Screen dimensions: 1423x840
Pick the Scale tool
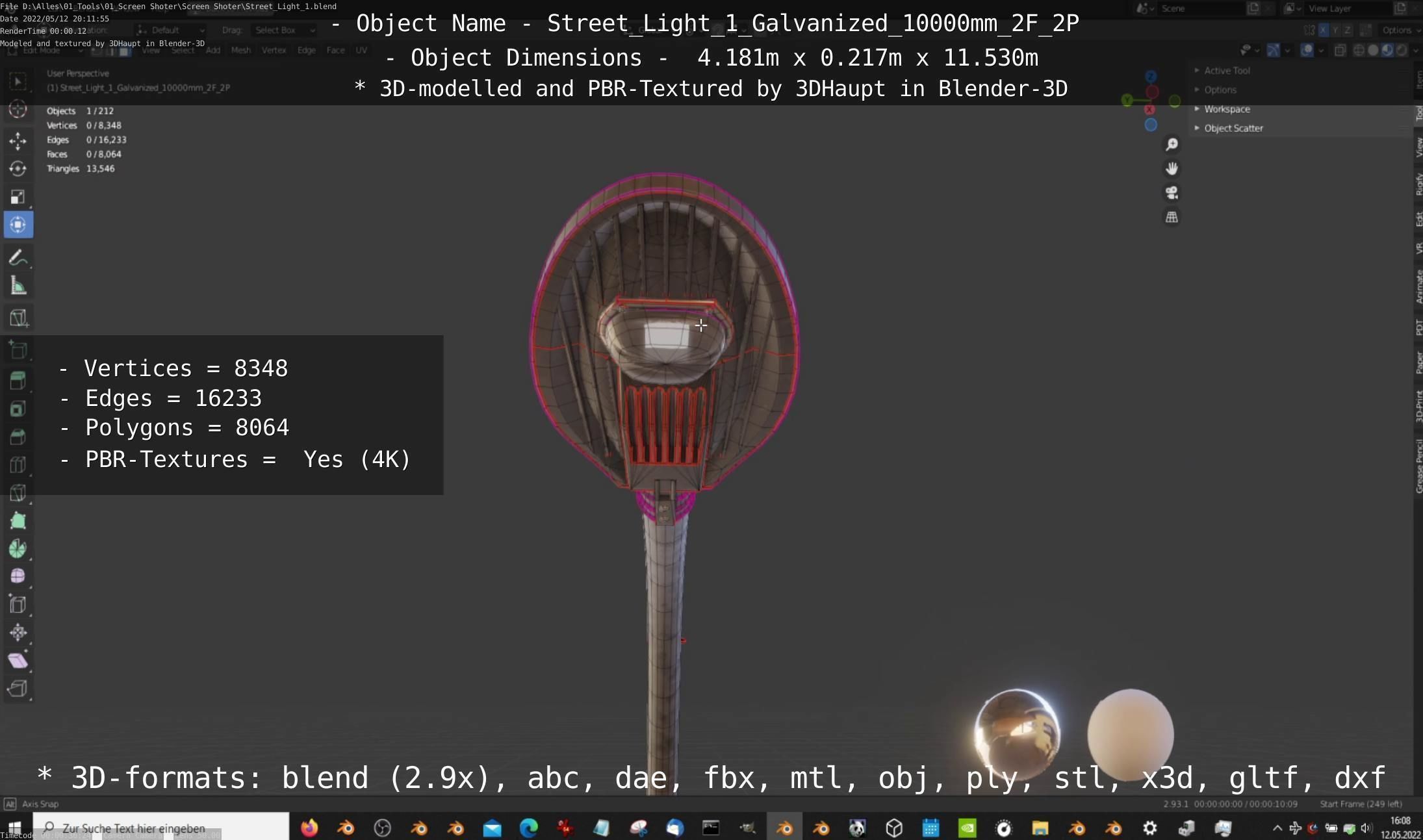(18, 197)
